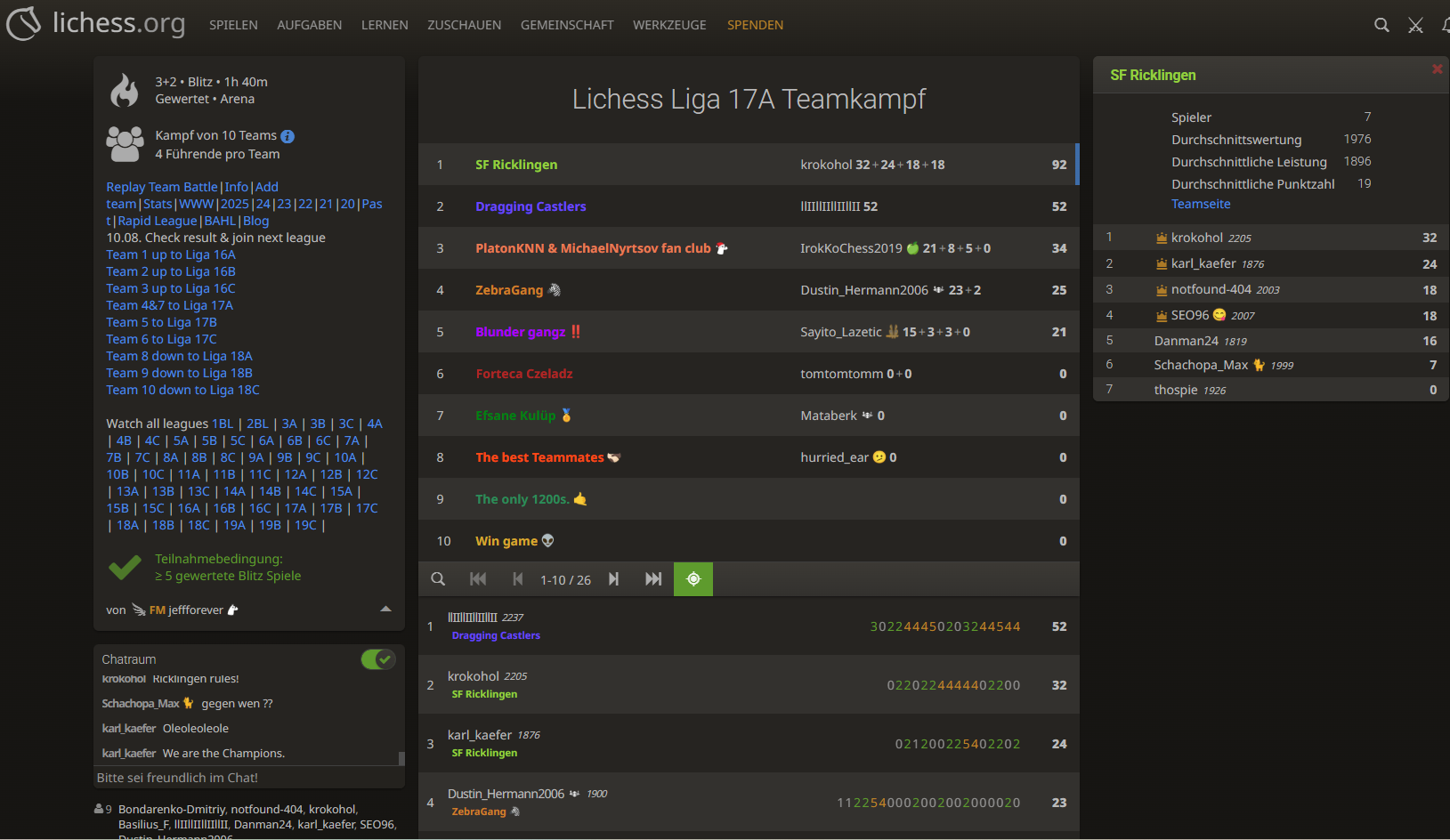Open the BAHL link
The width and height of the screenshot is (1450, 840).
[220, 221]
